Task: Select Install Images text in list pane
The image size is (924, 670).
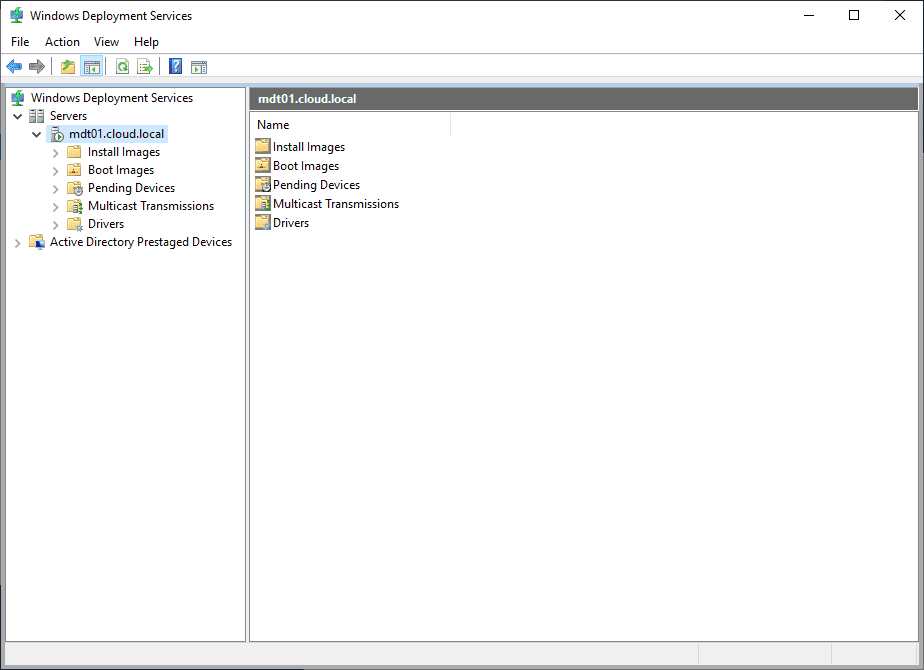Action: click(x=309, y=147)
